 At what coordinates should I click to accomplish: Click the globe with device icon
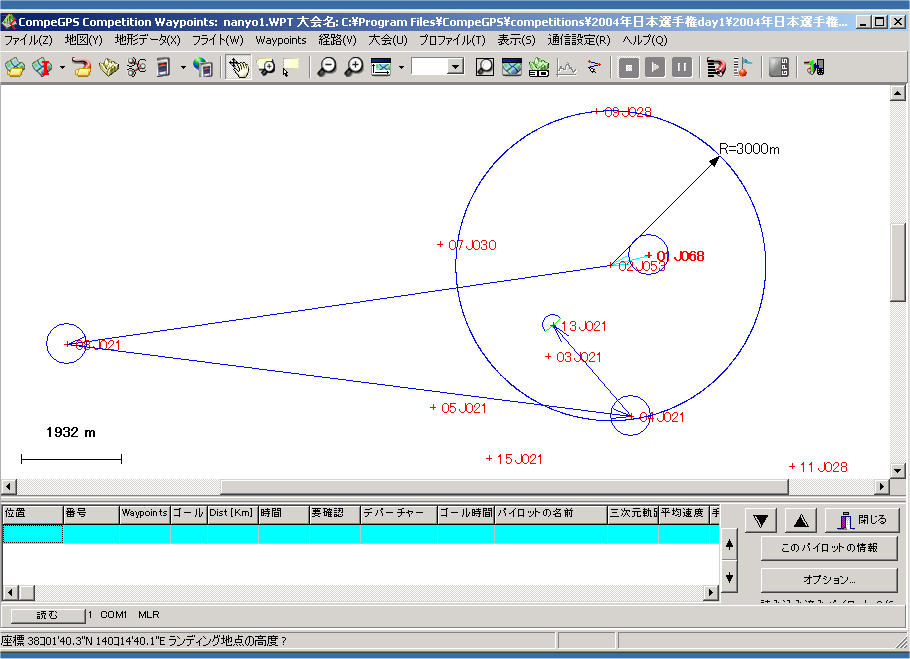203,67
